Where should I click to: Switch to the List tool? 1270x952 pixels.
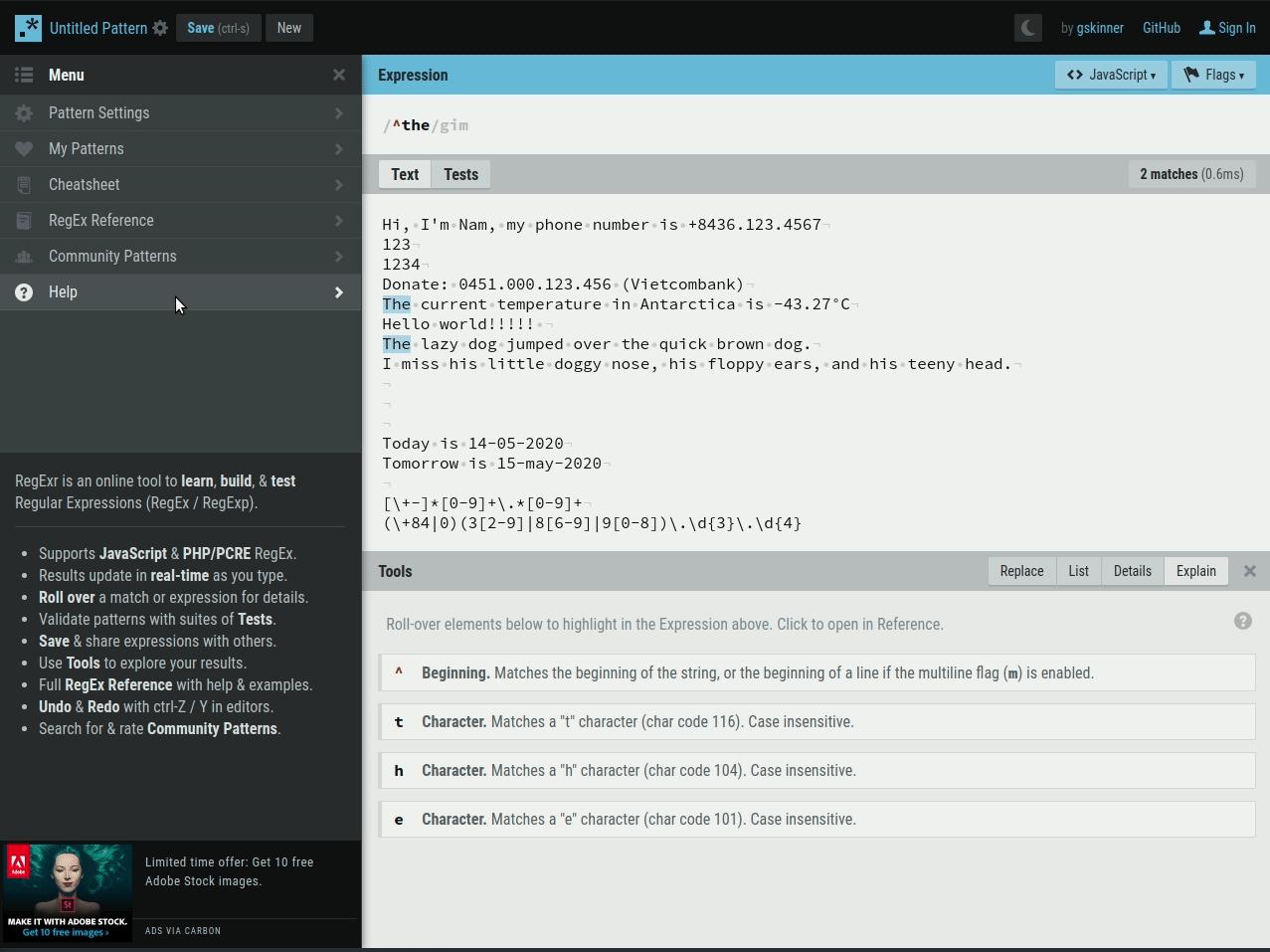pos(1078,571)
